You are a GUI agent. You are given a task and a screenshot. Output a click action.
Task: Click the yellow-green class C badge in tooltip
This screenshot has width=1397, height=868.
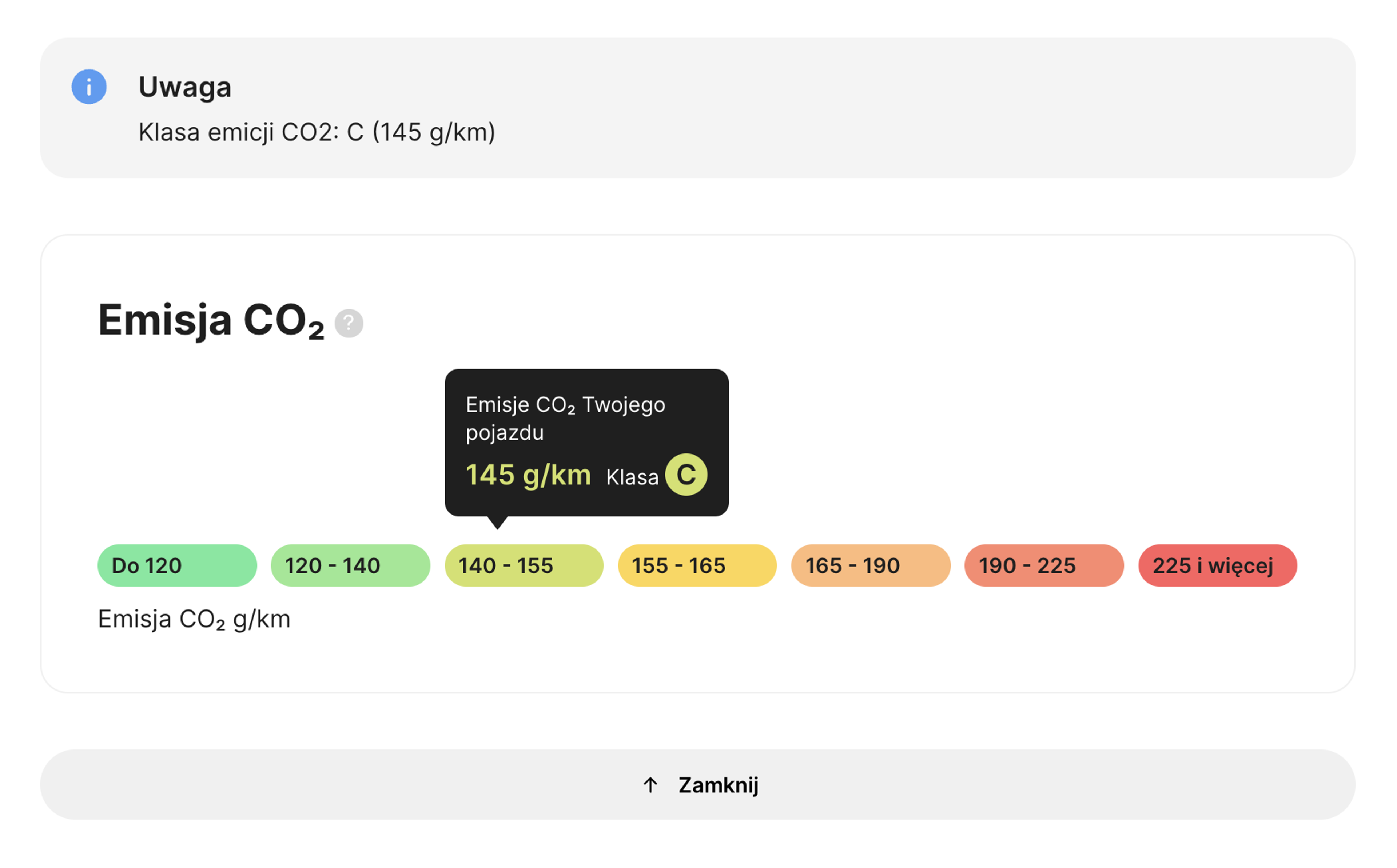[x=686, y=475]
